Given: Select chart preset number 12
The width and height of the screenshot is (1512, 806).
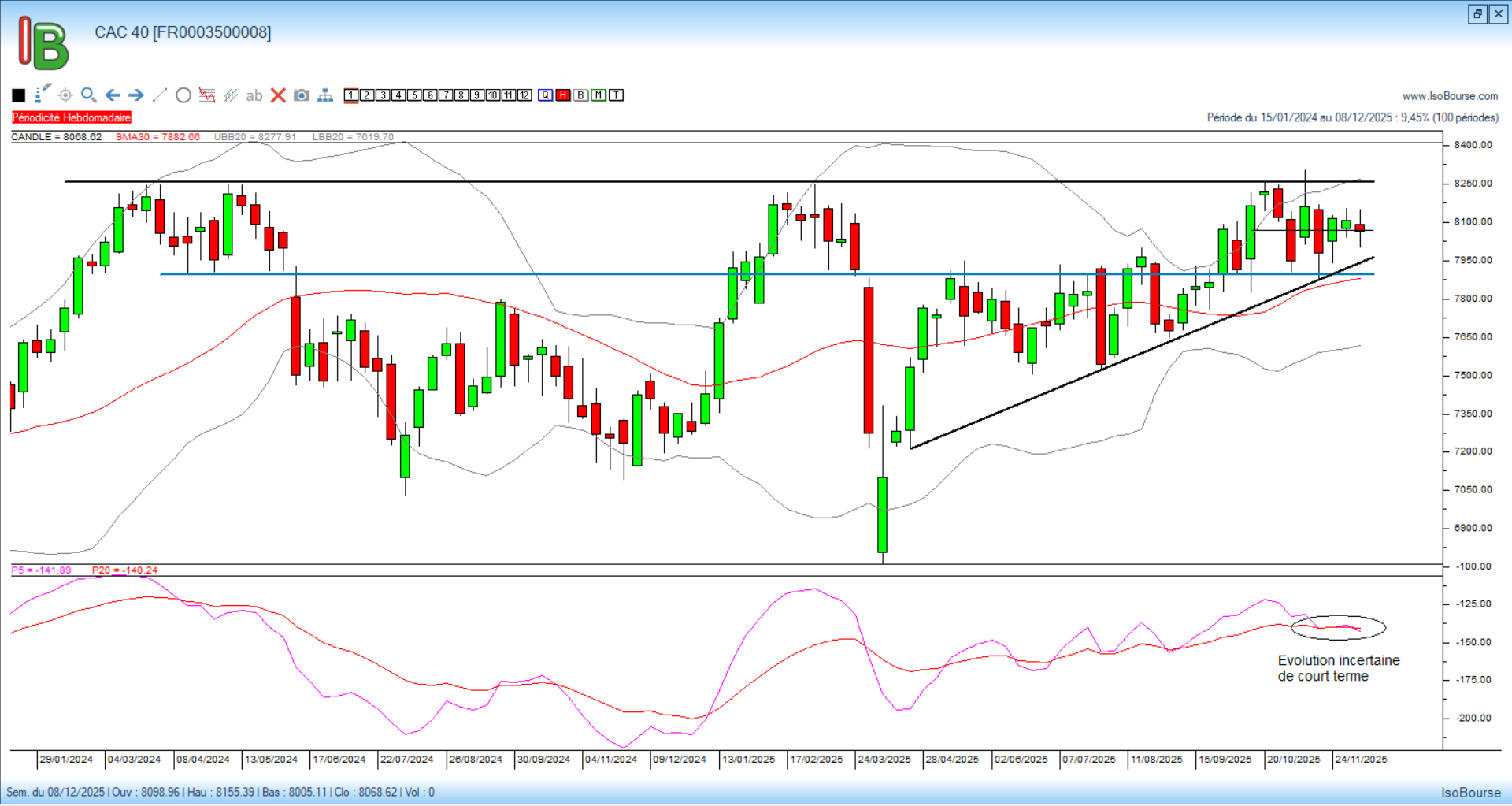Looking at the screenshot, I should click(x=524, y=95).
